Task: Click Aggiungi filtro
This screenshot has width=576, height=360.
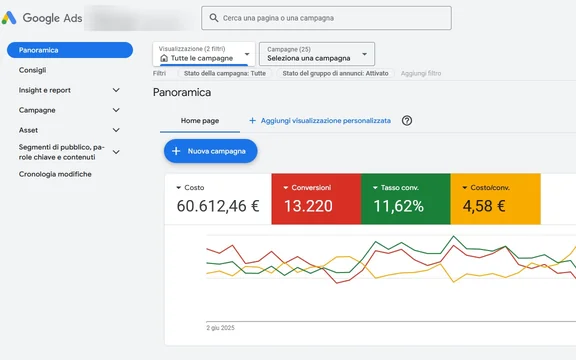Action: [x=421, y=73]
